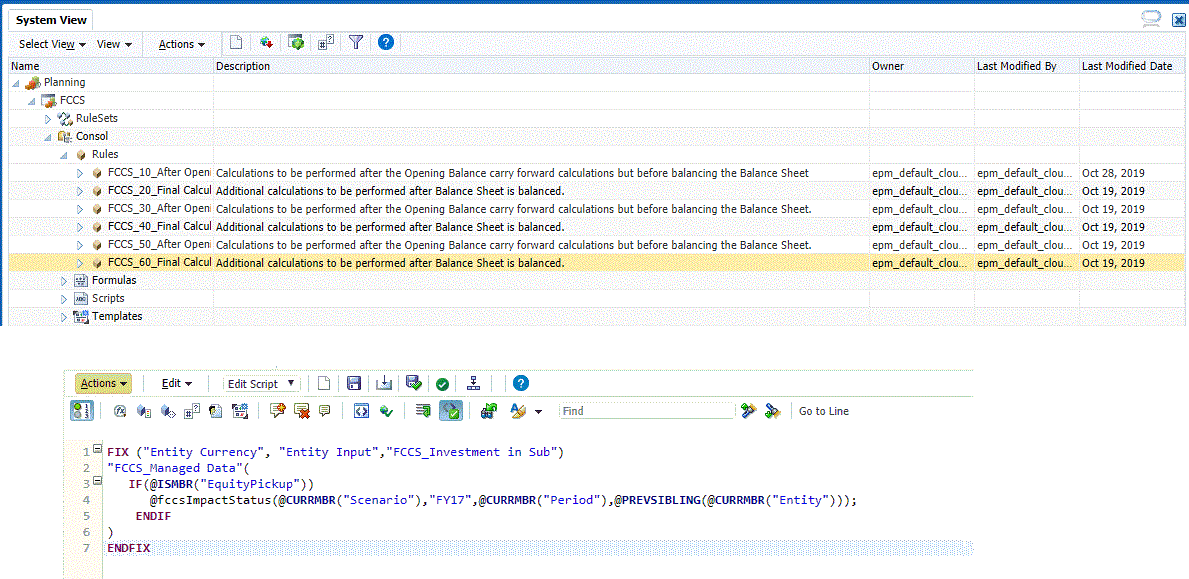Open the yellow Actions menu in script editor
The image size is (1189, 579).
tap(103, 383)
